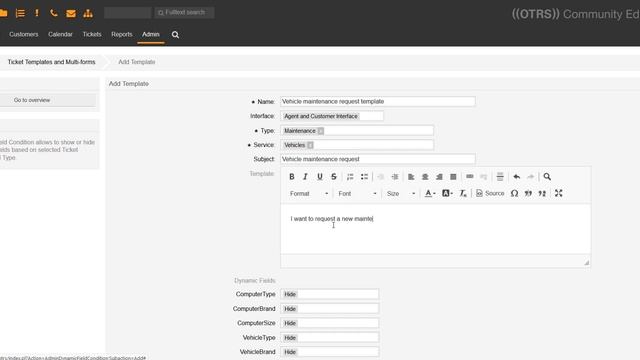
Task: Open the VehicleType visibility dropdown
Action: pos(329,338)
